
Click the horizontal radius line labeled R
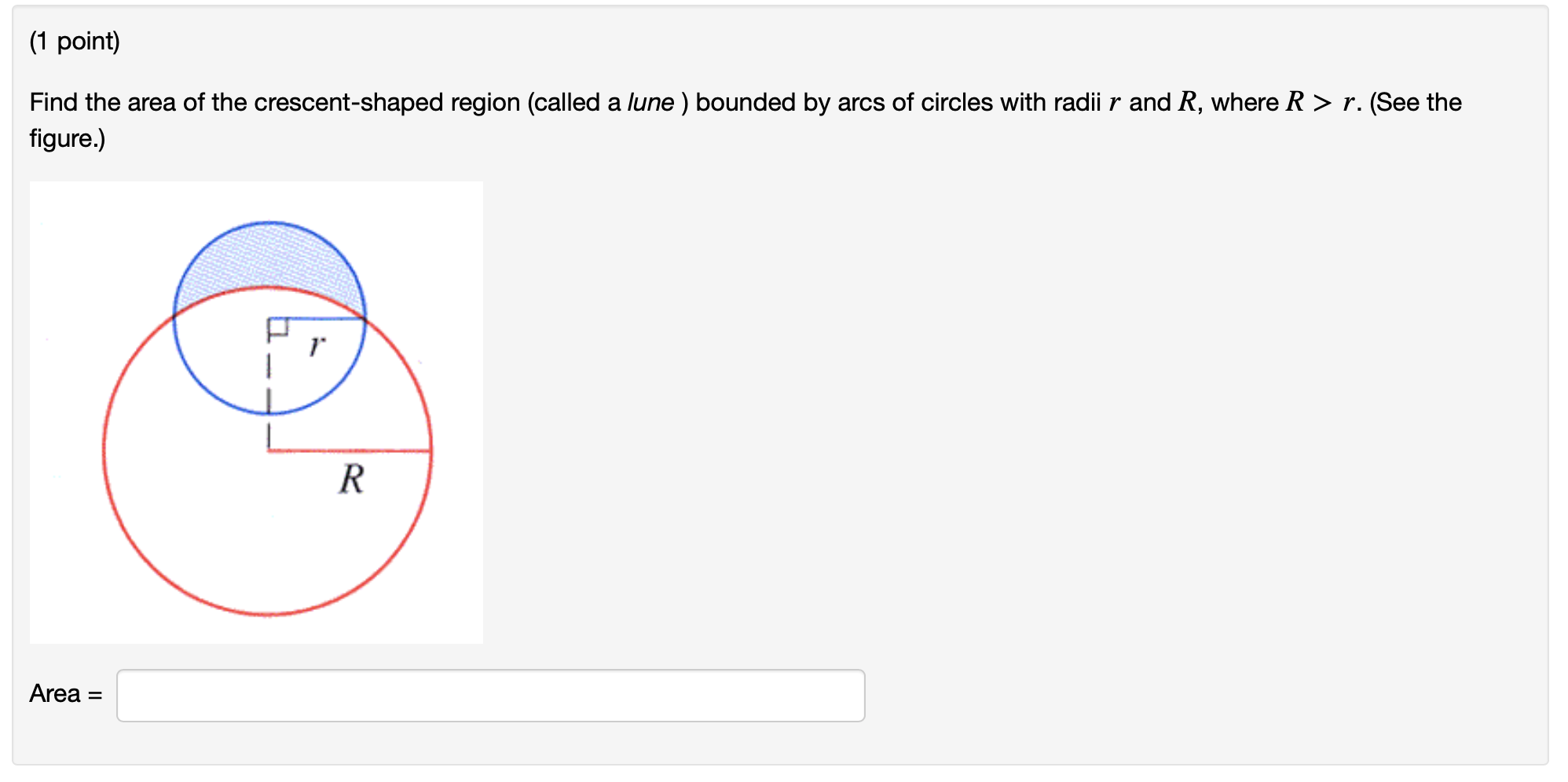[346, 449]
